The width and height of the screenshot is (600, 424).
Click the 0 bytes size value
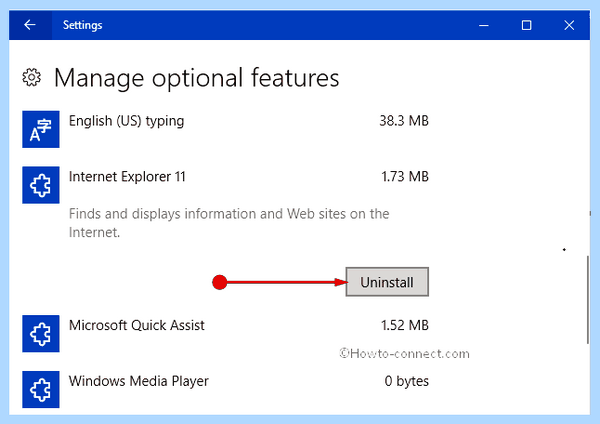pos(406,381)
